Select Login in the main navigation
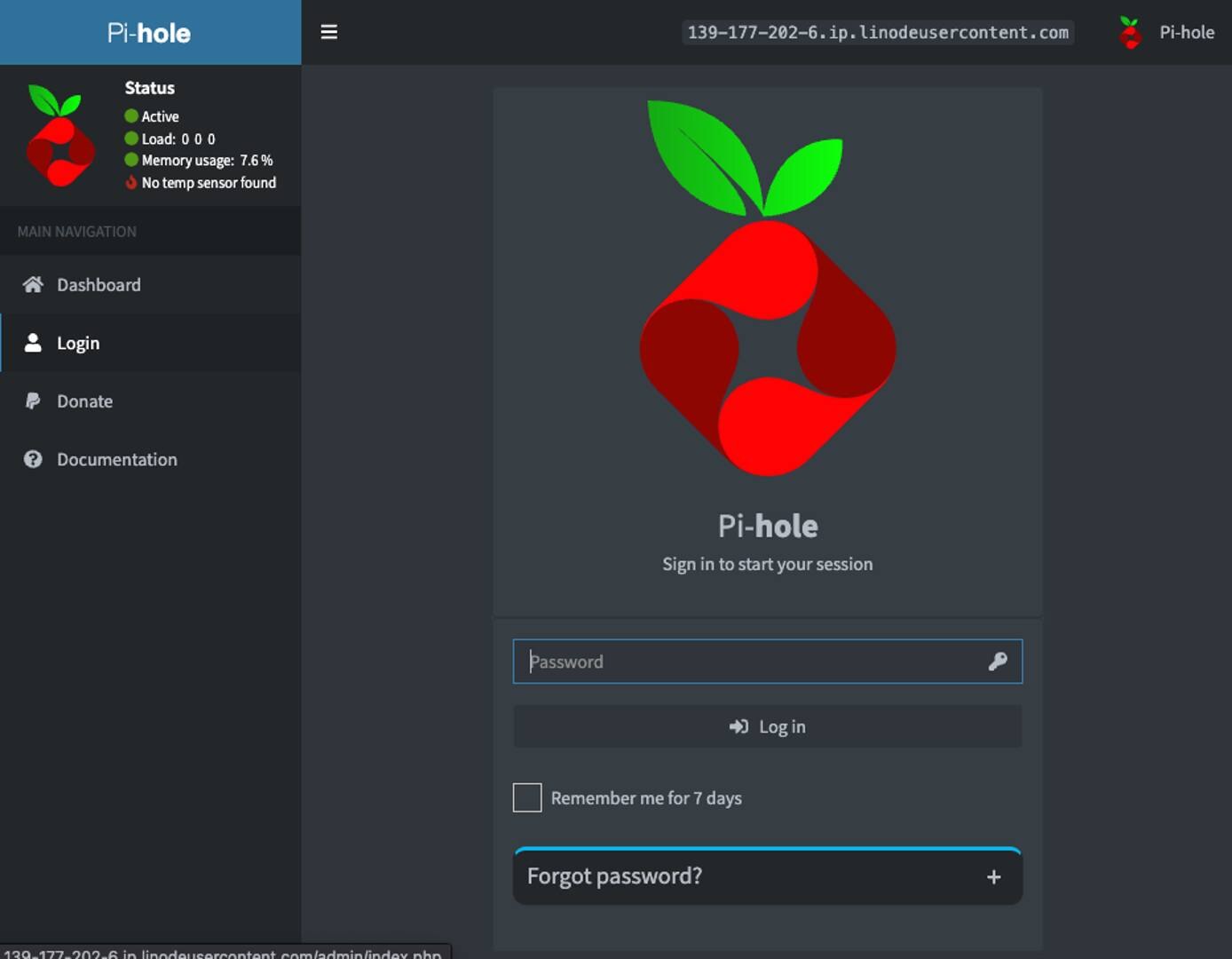1232x959 pixels. click(78, 343)
